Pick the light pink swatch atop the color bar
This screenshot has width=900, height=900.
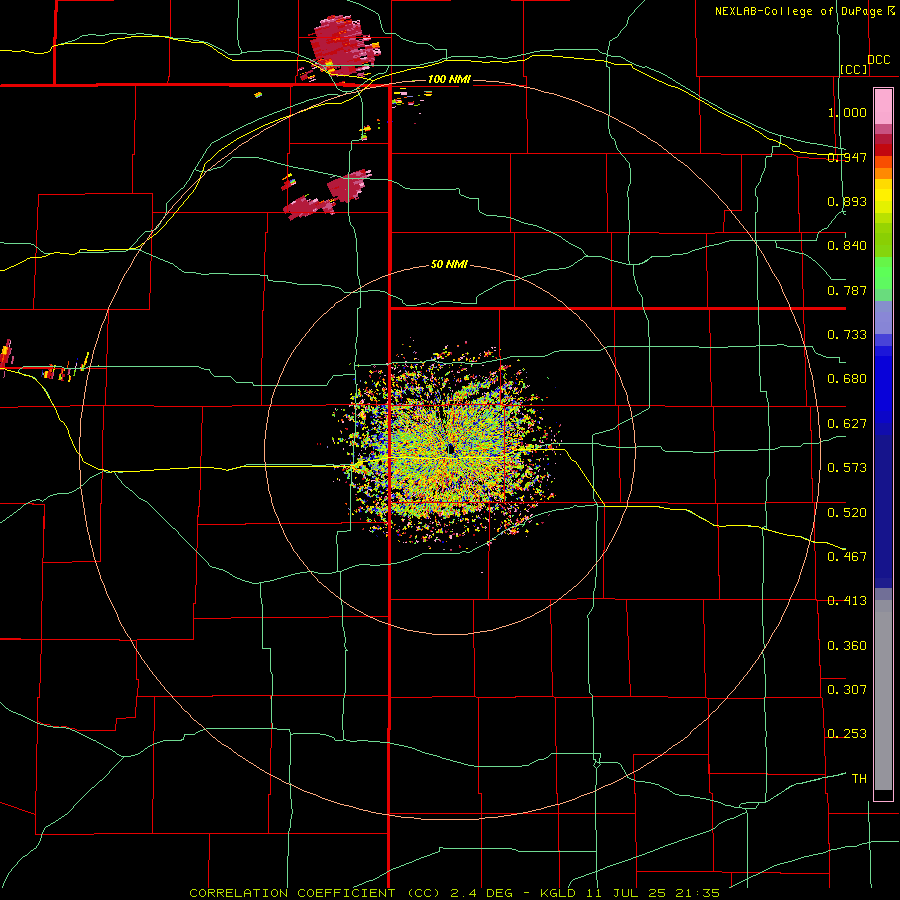point(883,107)
